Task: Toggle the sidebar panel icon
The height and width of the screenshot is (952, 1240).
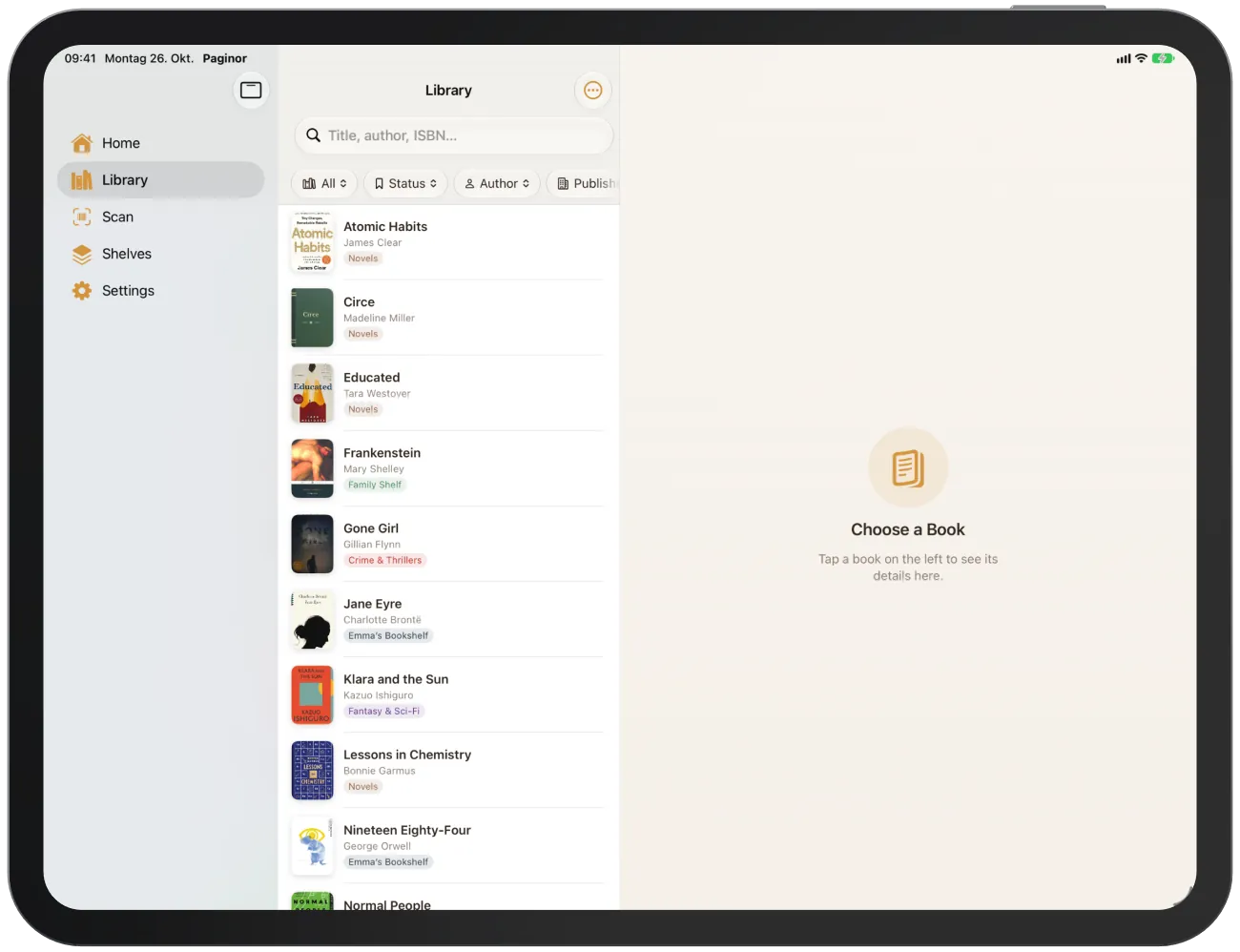Action: click(x=251, y=90)
